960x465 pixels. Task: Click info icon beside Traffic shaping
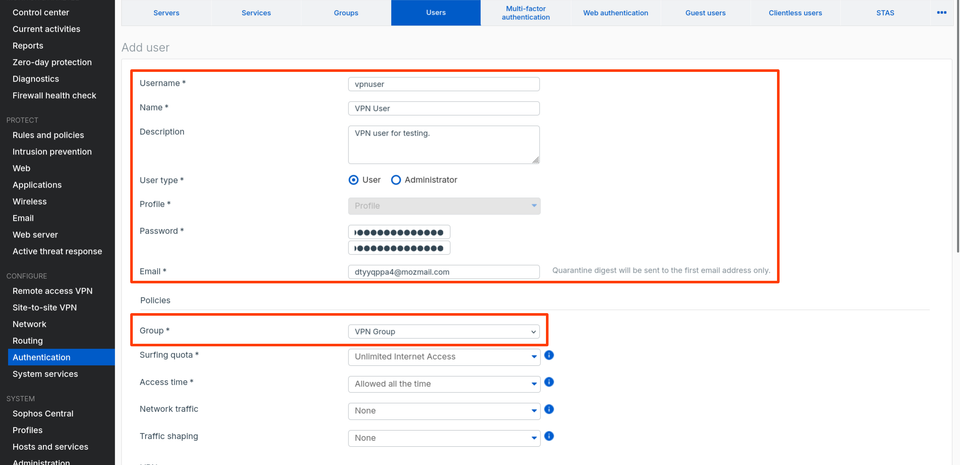(x=549, y=436)
